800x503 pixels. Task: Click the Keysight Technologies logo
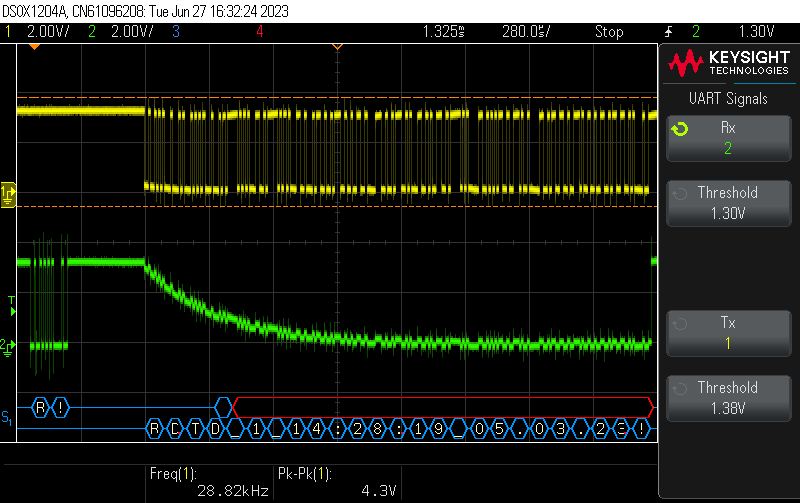[x=729, y=63]
